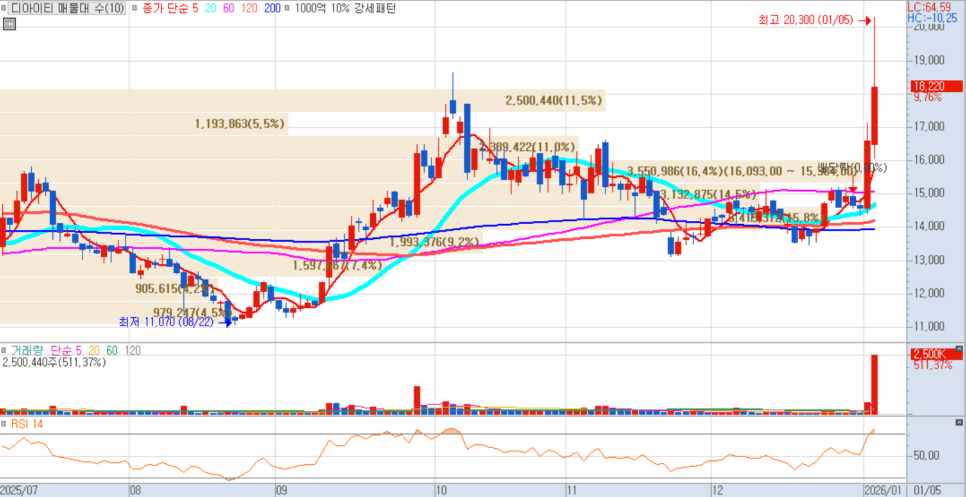The width and height of the screenshot is (966, 497).
Task: Click the 2025/07 date on the time axis
Action: tap(20, 491)
